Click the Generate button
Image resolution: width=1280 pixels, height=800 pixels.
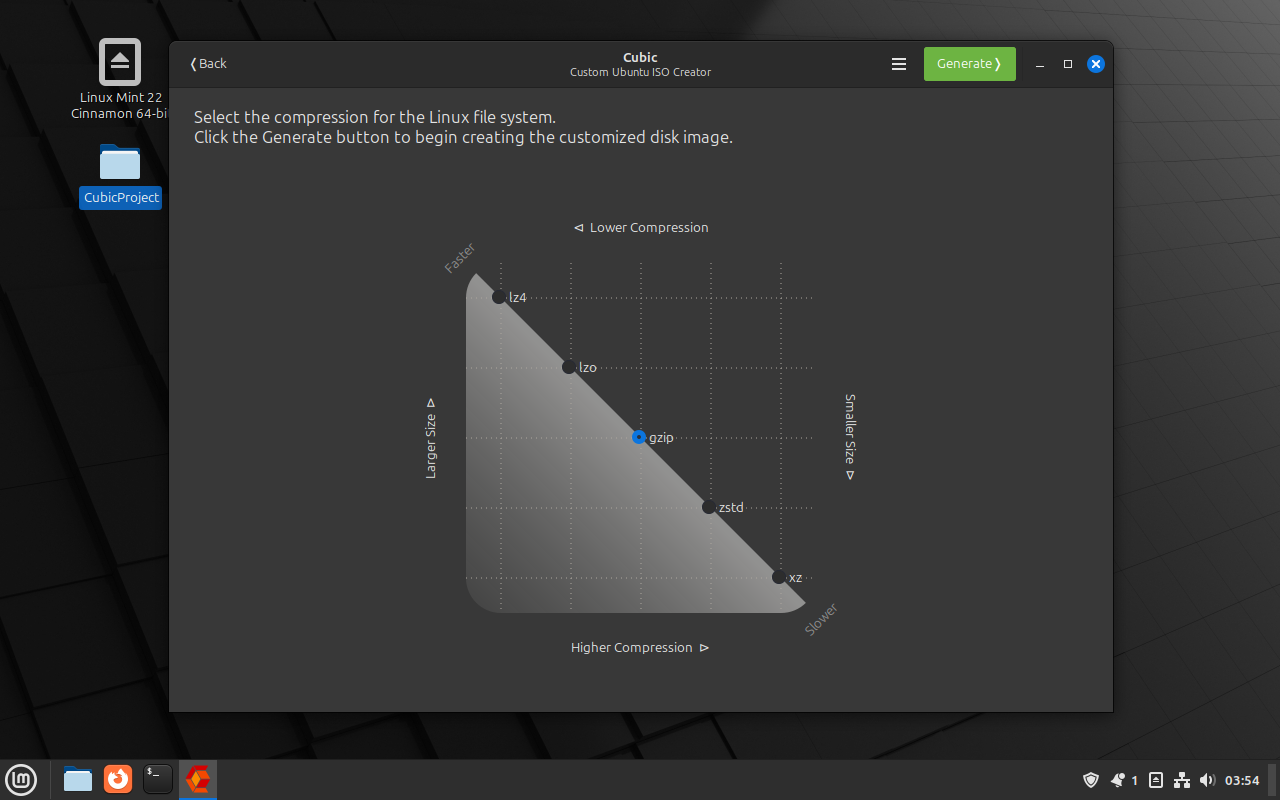969,64
